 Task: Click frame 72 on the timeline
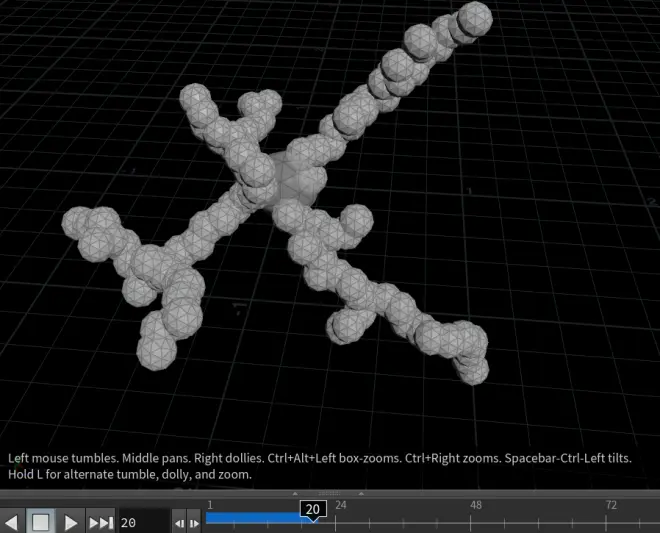[611, 505]
